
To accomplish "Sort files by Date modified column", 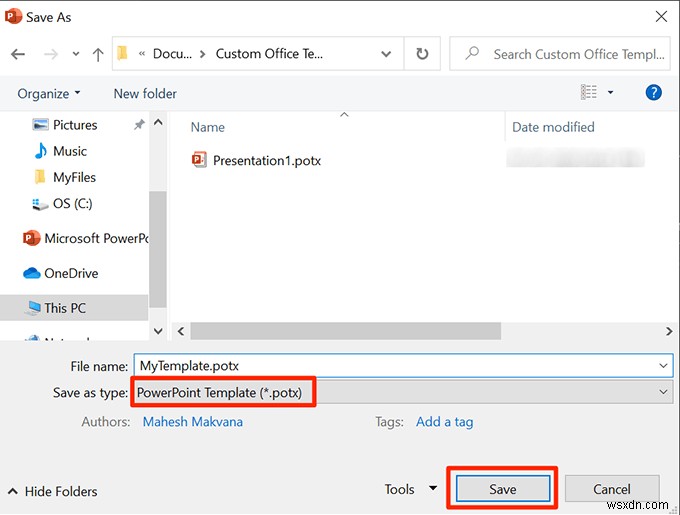I will click(x=553, y=127).
